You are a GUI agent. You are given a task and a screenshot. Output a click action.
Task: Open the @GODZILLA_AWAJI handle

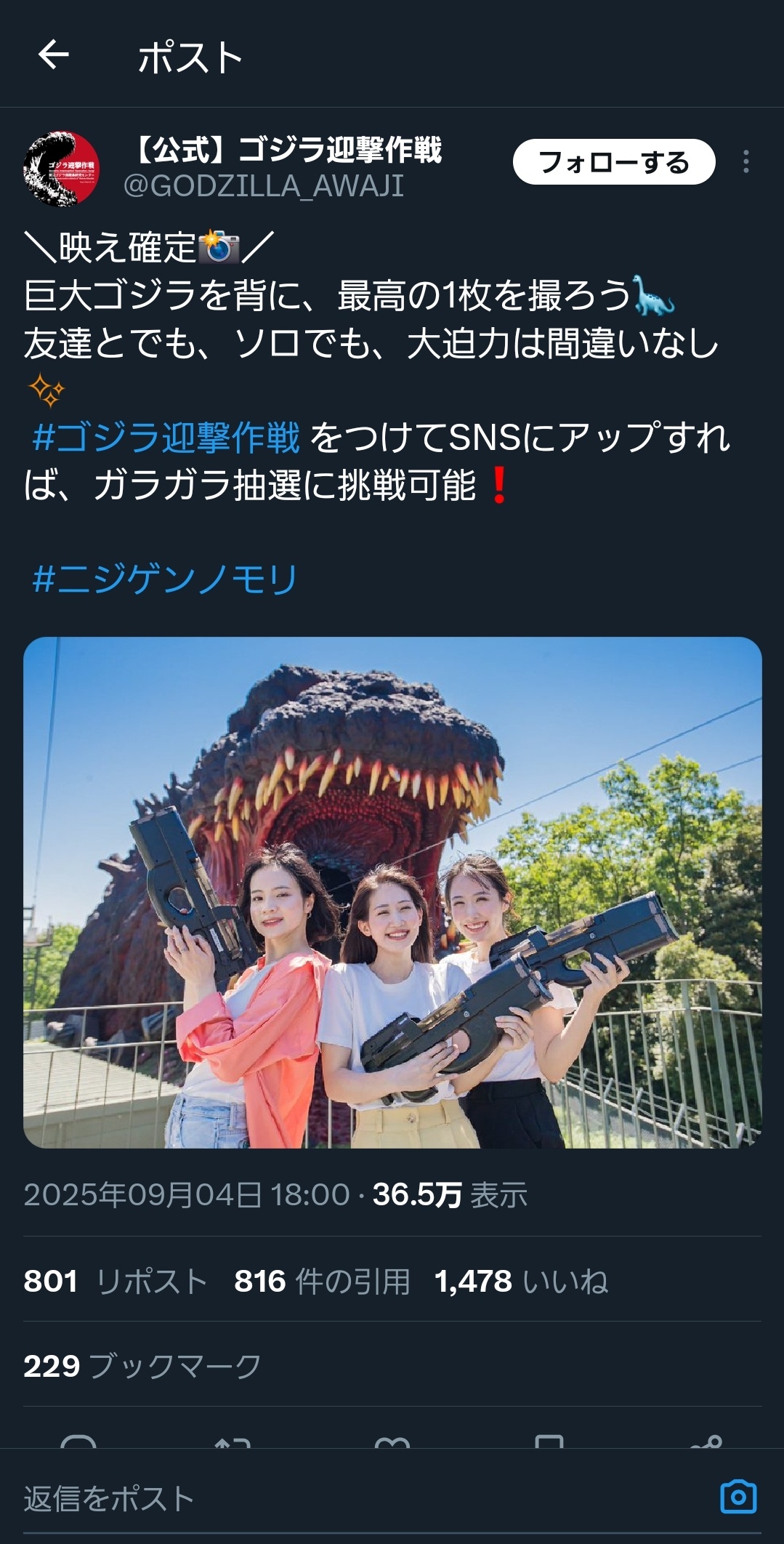tap(264, 186)
